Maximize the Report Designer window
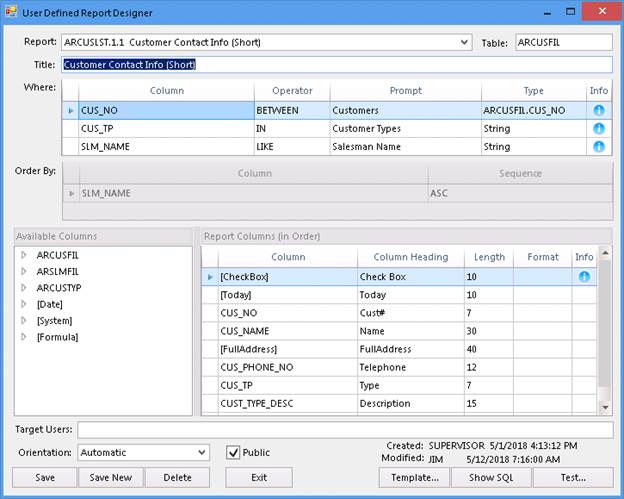 point(570,12)
